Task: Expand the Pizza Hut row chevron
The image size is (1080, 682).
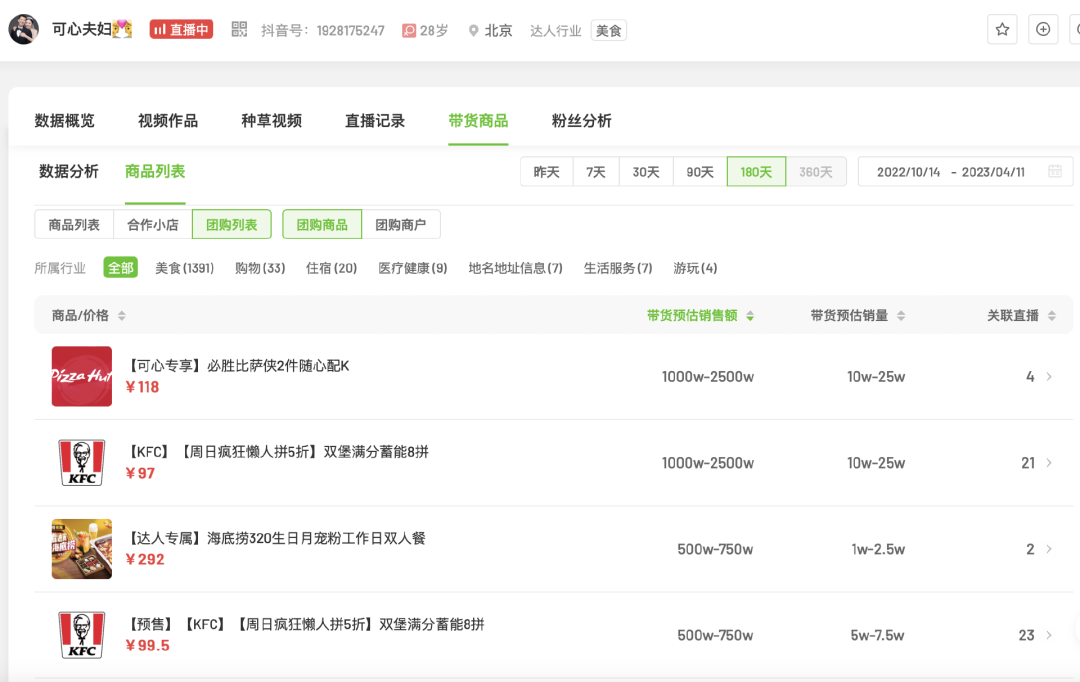Action: tap(1049, 377)
